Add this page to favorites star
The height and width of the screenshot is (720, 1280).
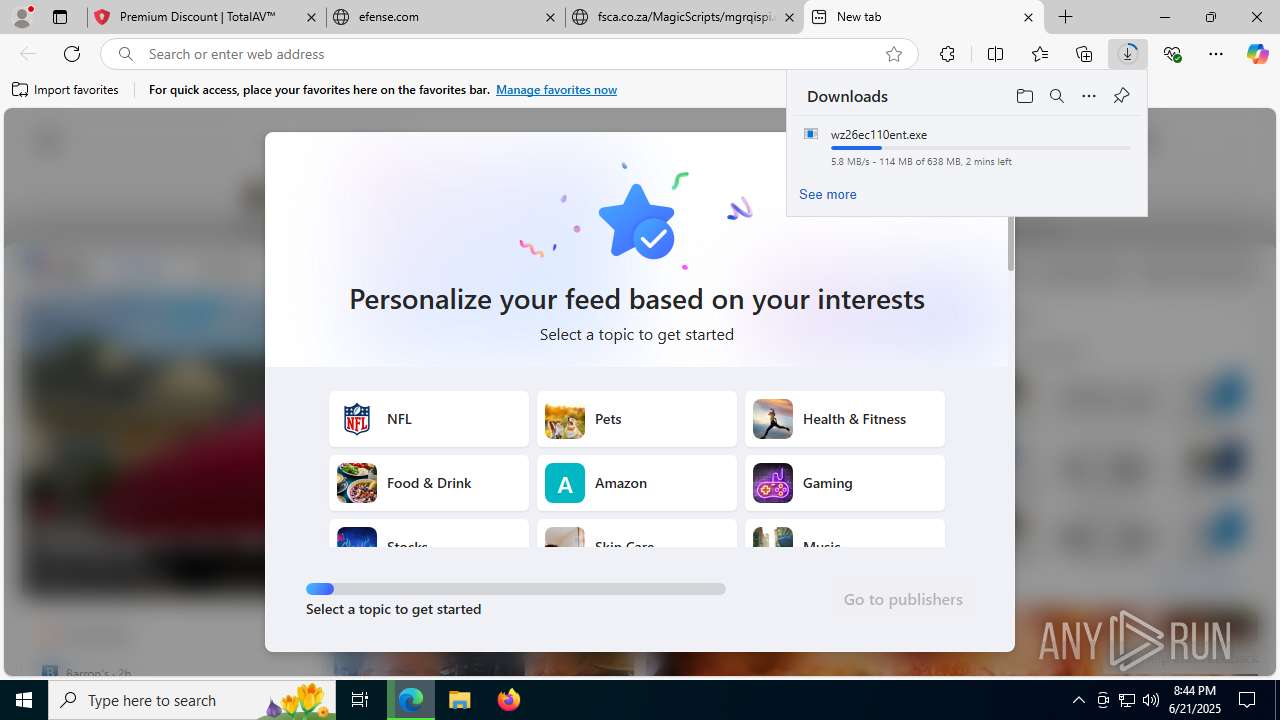coord(894,54)
